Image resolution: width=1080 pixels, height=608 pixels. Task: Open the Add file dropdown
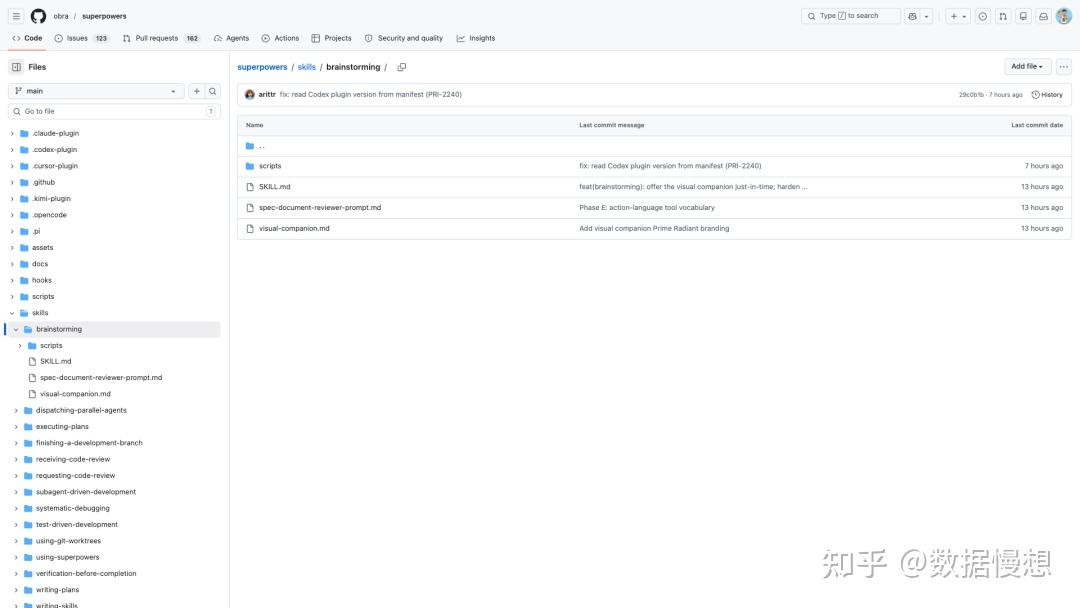1027,66
